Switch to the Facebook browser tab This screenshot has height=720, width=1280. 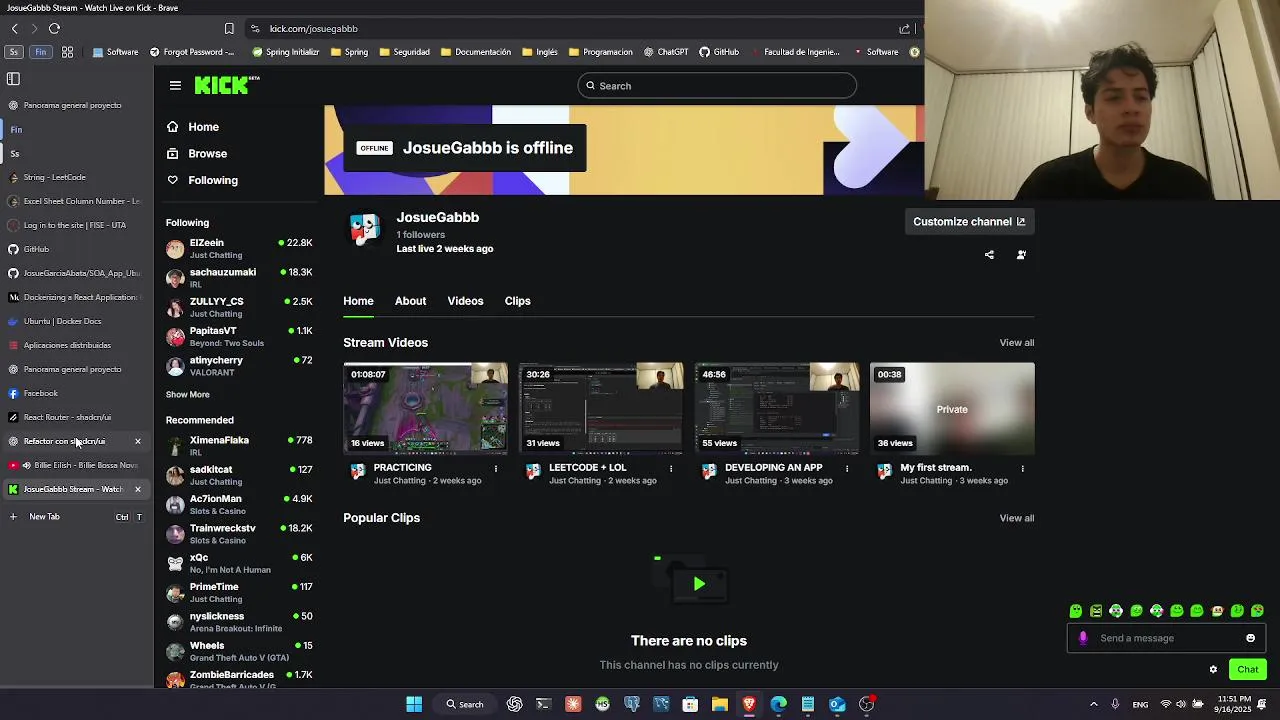click(75, 393)
